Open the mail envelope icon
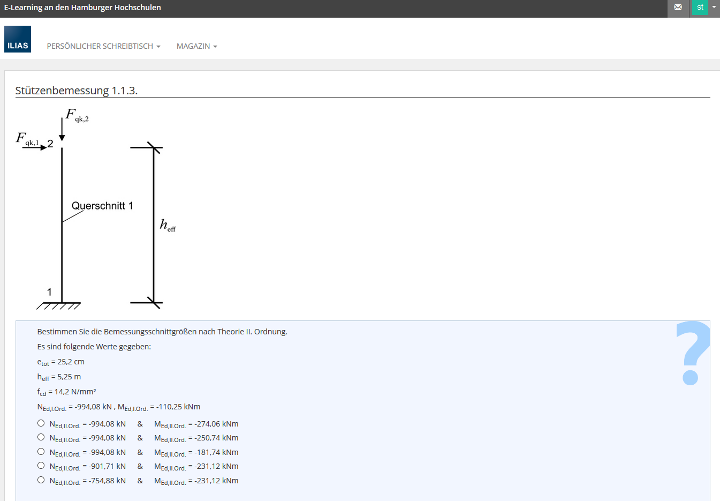 coord(679,8)
